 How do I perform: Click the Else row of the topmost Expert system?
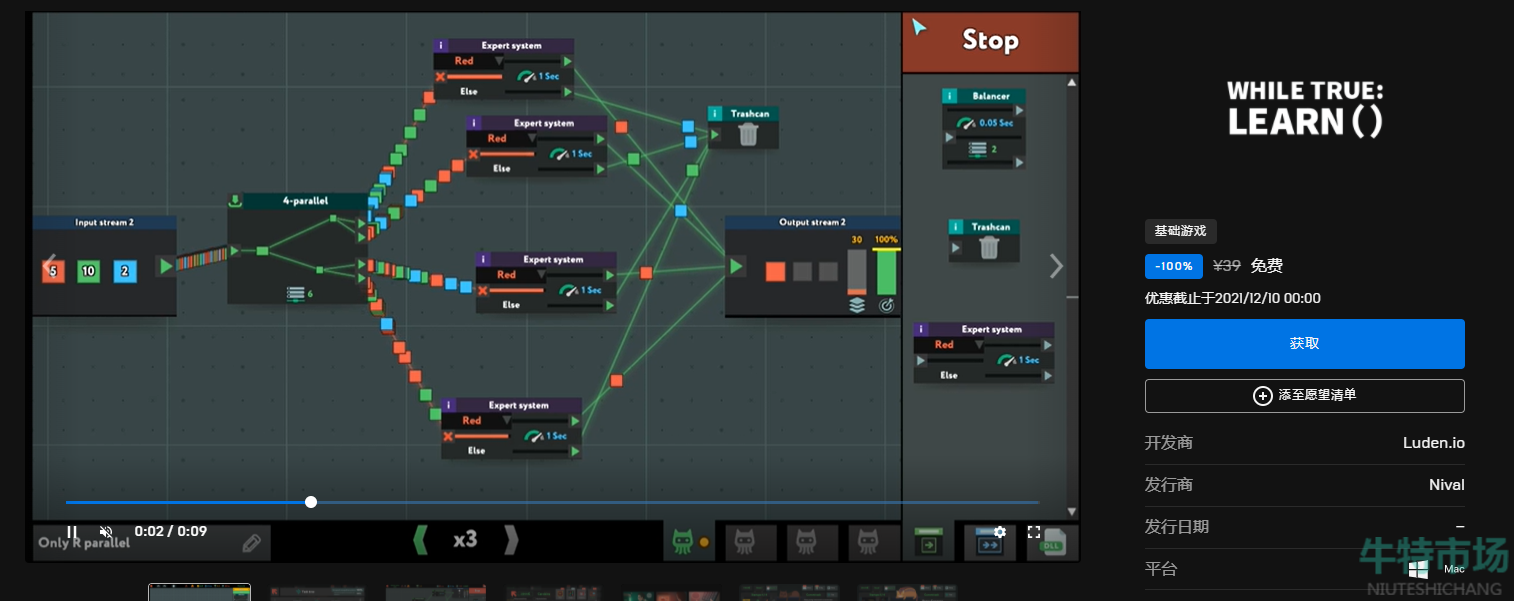[505, 92]
